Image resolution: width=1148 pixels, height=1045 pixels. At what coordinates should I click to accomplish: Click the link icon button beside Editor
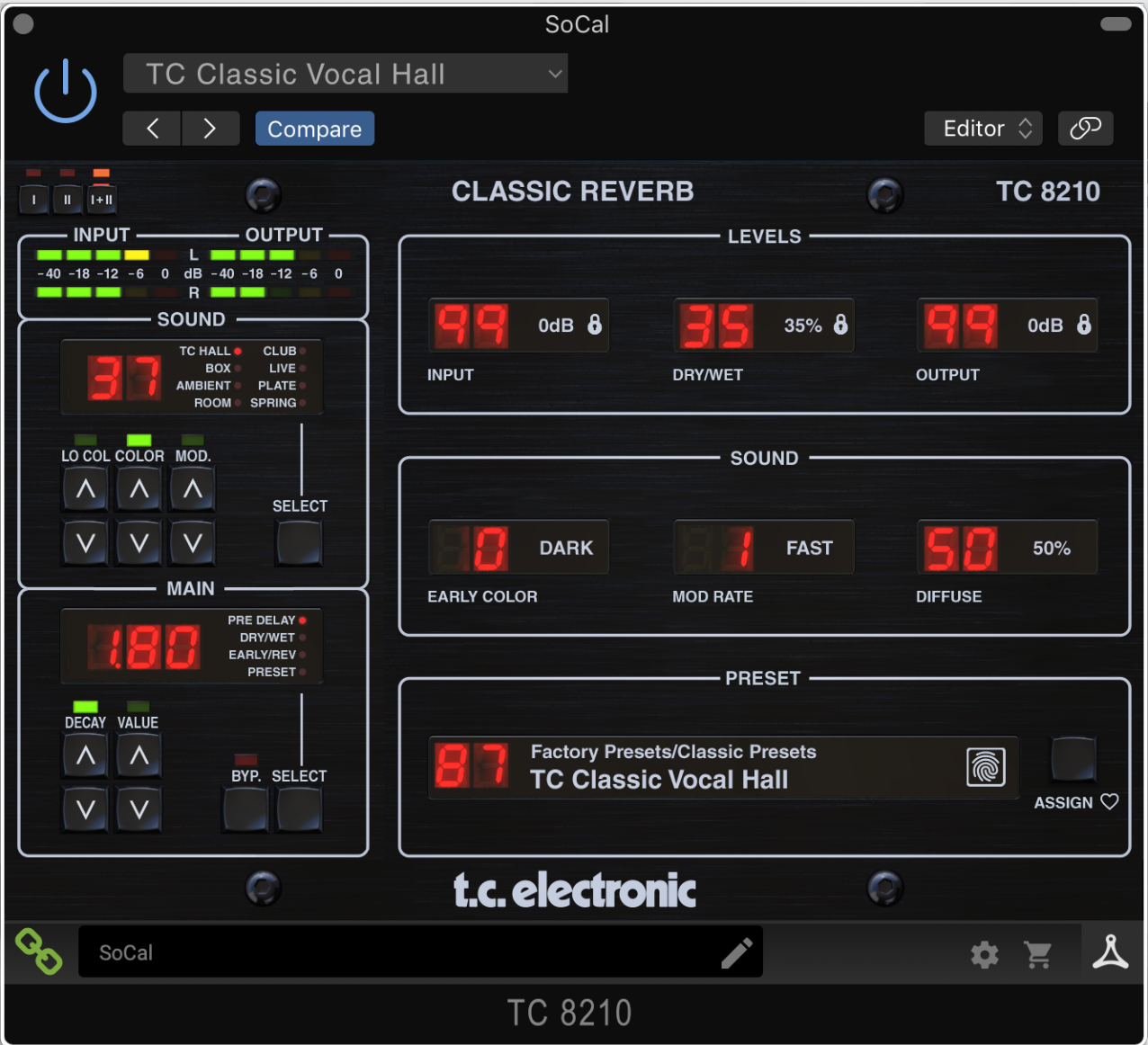(x=1085, y=129)
